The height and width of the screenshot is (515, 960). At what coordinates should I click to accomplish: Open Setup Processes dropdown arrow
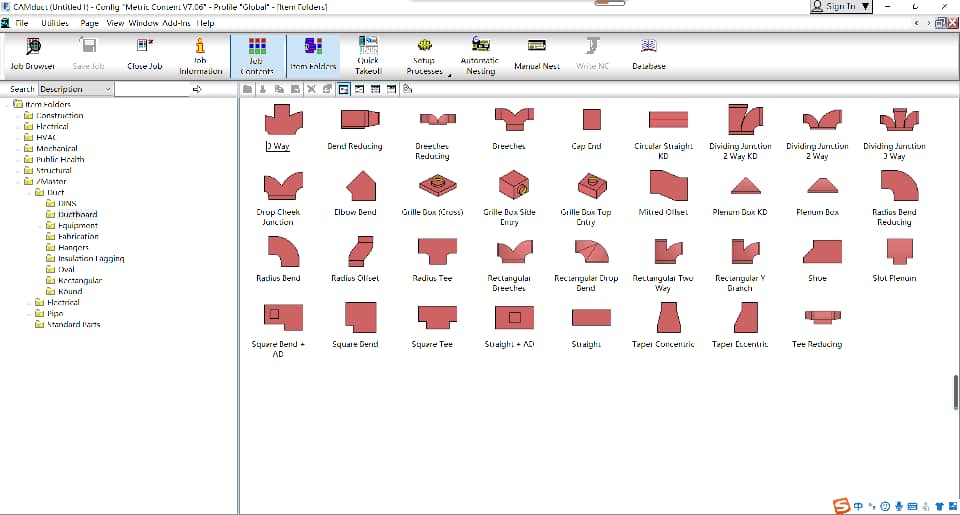point(449,75)
